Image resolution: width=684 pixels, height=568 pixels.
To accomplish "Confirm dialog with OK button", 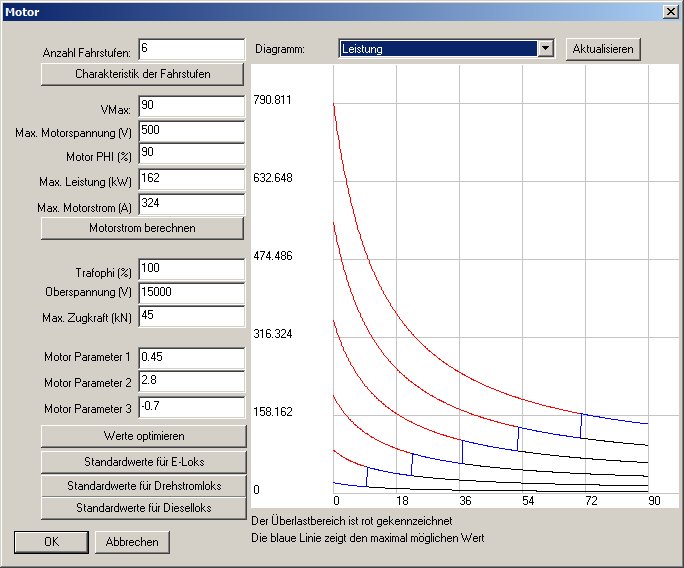I will pos(51,542).
